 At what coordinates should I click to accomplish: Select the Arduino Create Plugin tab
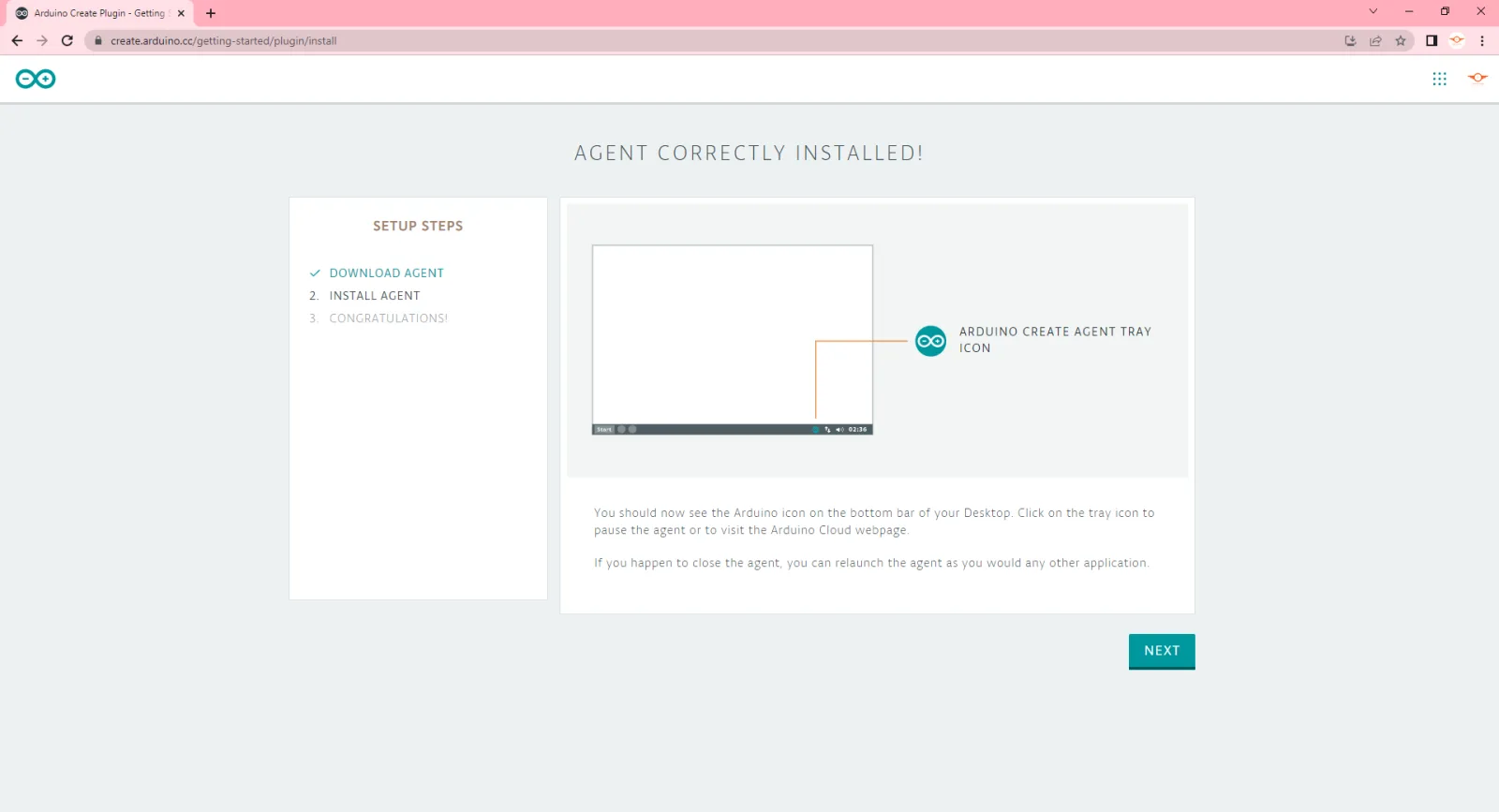[x=99, y=13]
